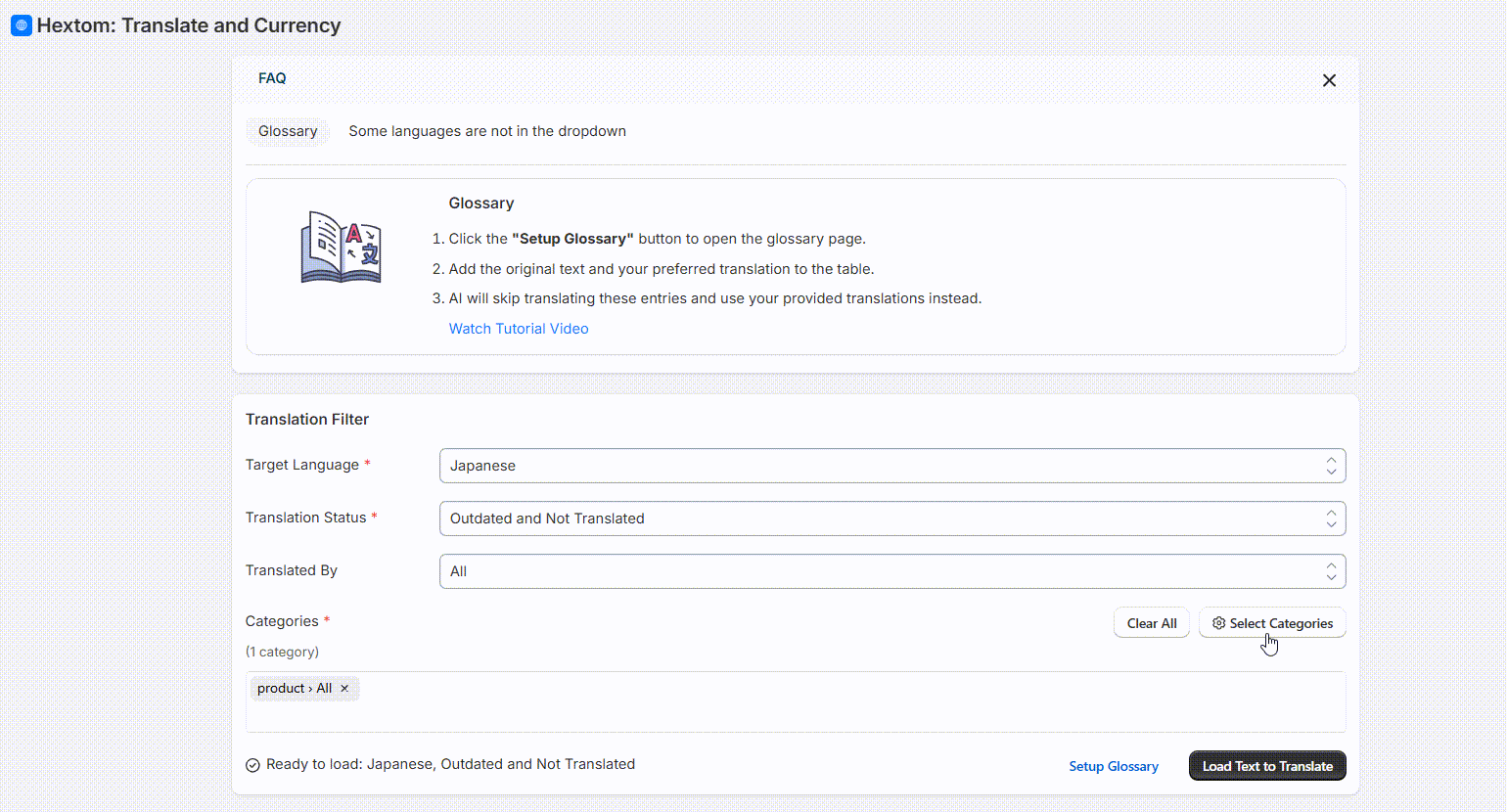Open the Target Language dropdown
The height and width of the screenshot is (812, 1507).
892,466
